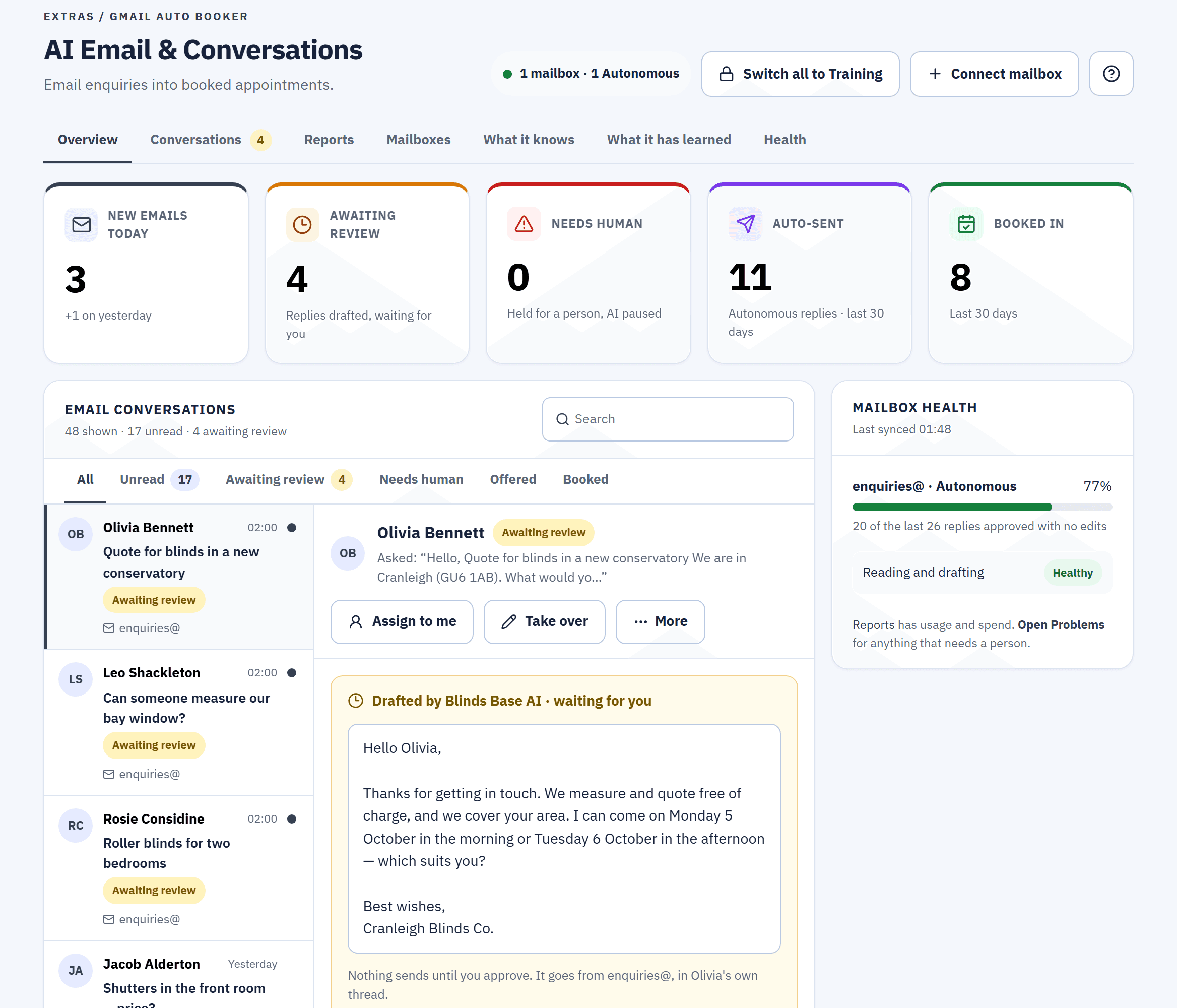The width and height of the screenshot is (1177, 1008).
Task: Click the clock icon on Awaiting Review card
Action: (x=302, y=224)
